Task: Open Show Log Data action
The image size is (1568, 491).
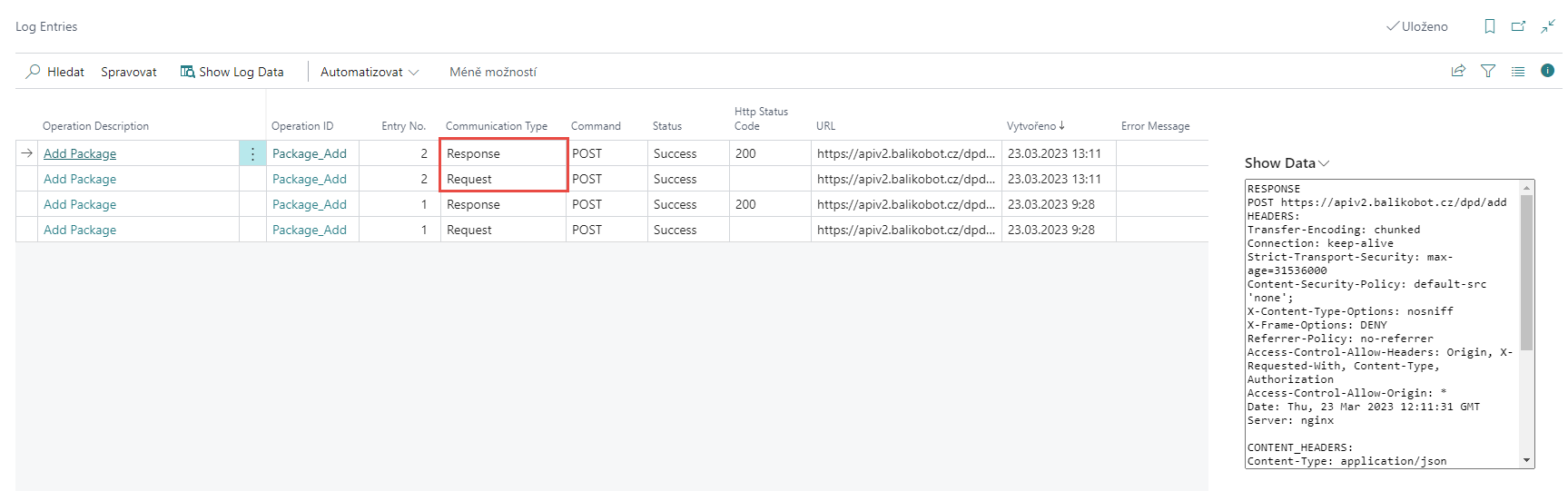Action: [x=232, y=72]
